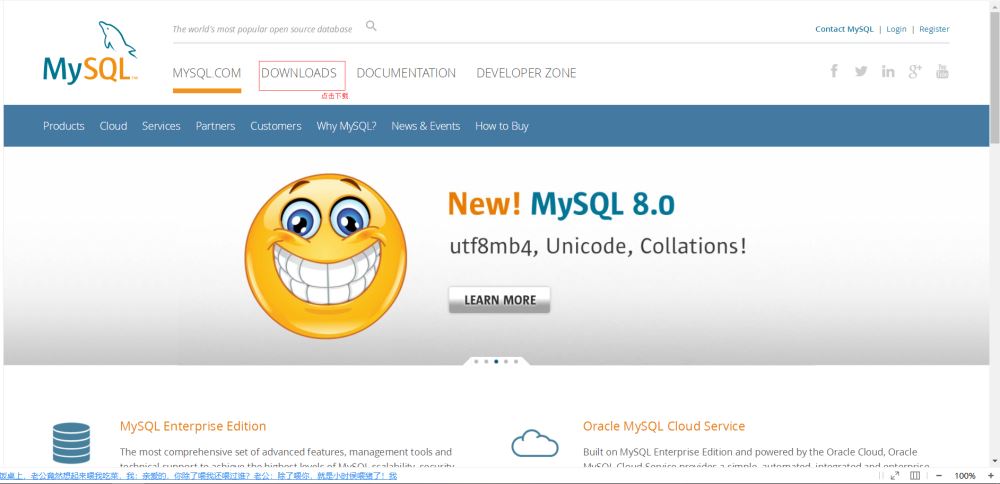Open MySQL's Facebook page icon

834,71
